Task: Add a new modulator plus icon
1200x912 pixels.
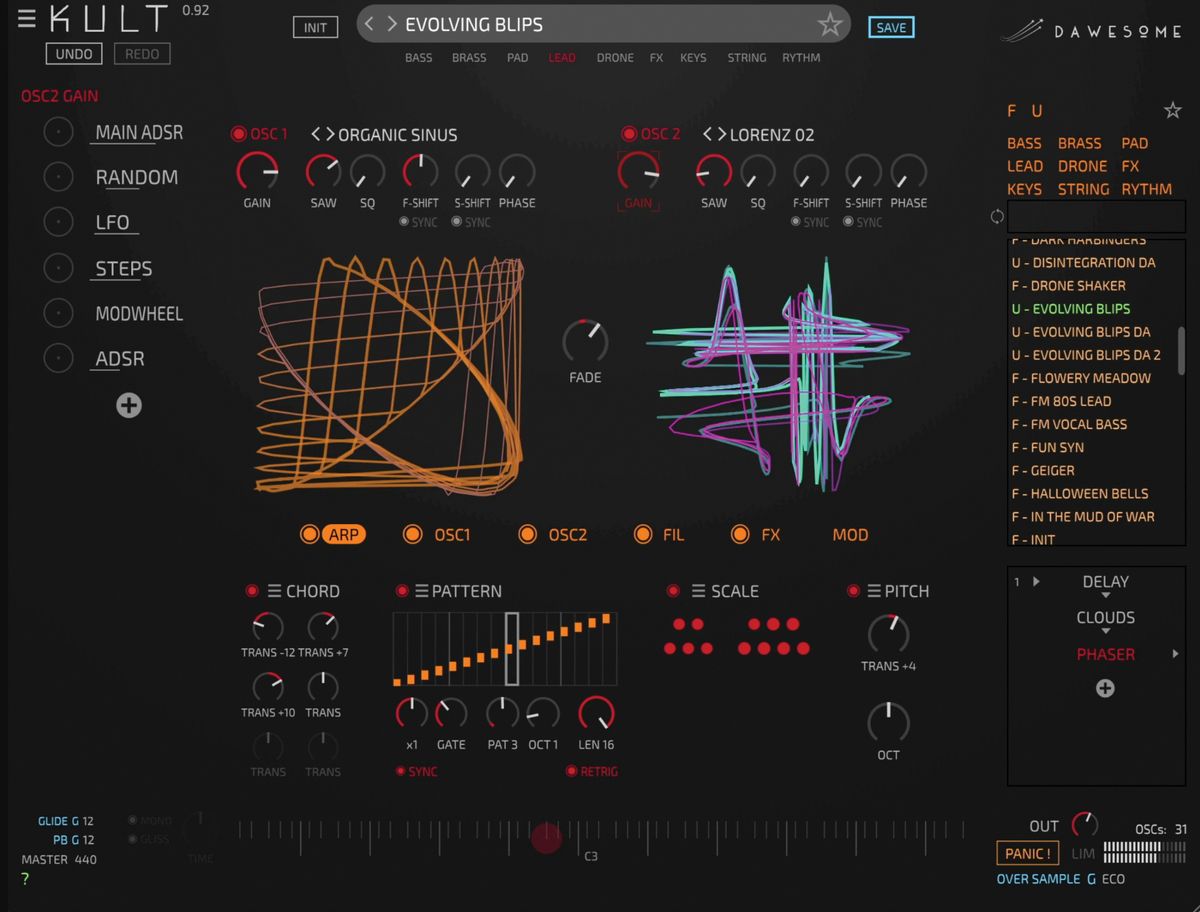Action: coord(129,405)
